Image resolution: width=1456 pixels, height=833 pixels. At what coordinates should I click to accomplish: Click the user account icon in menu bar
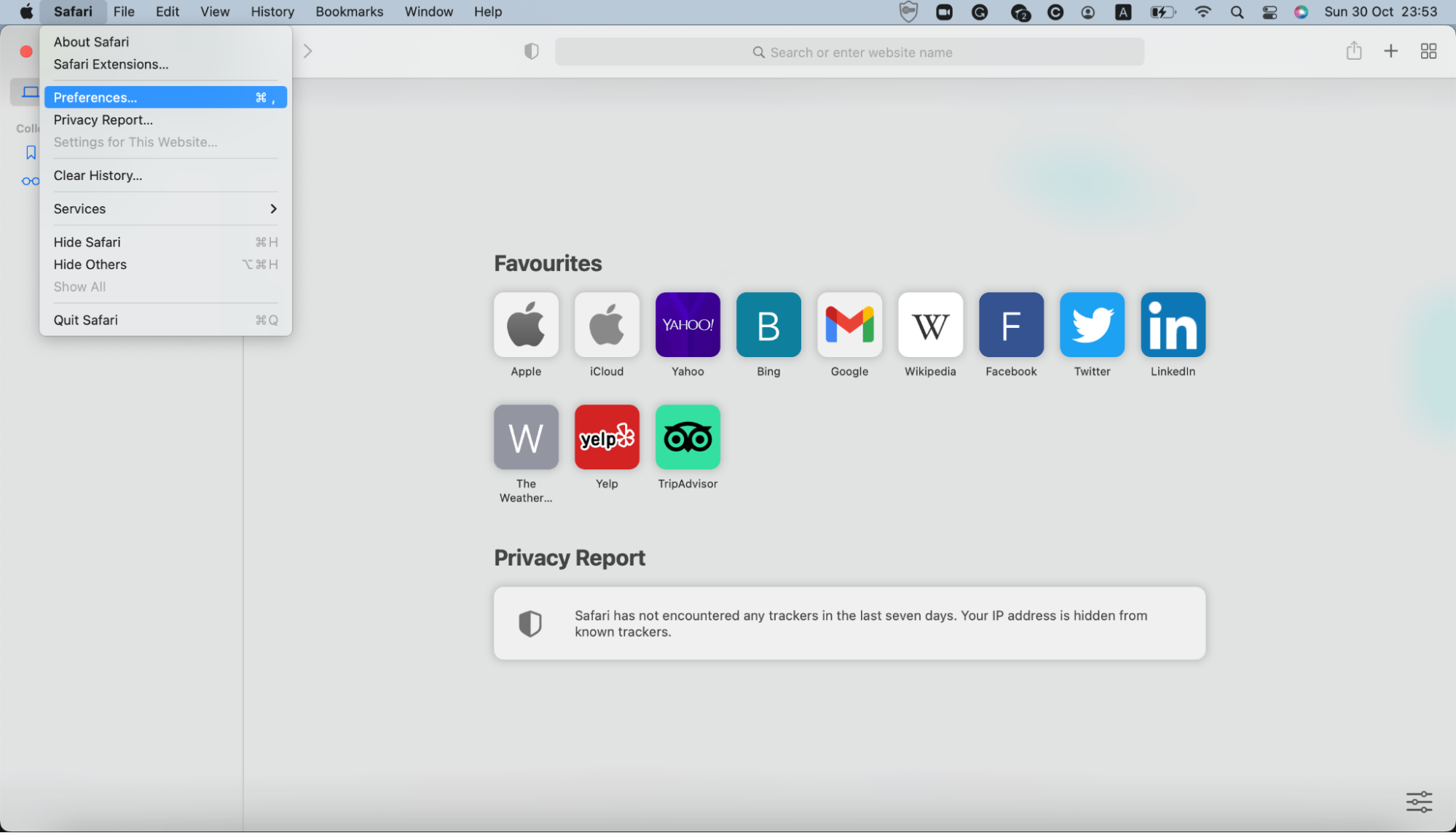point(1088,12)
